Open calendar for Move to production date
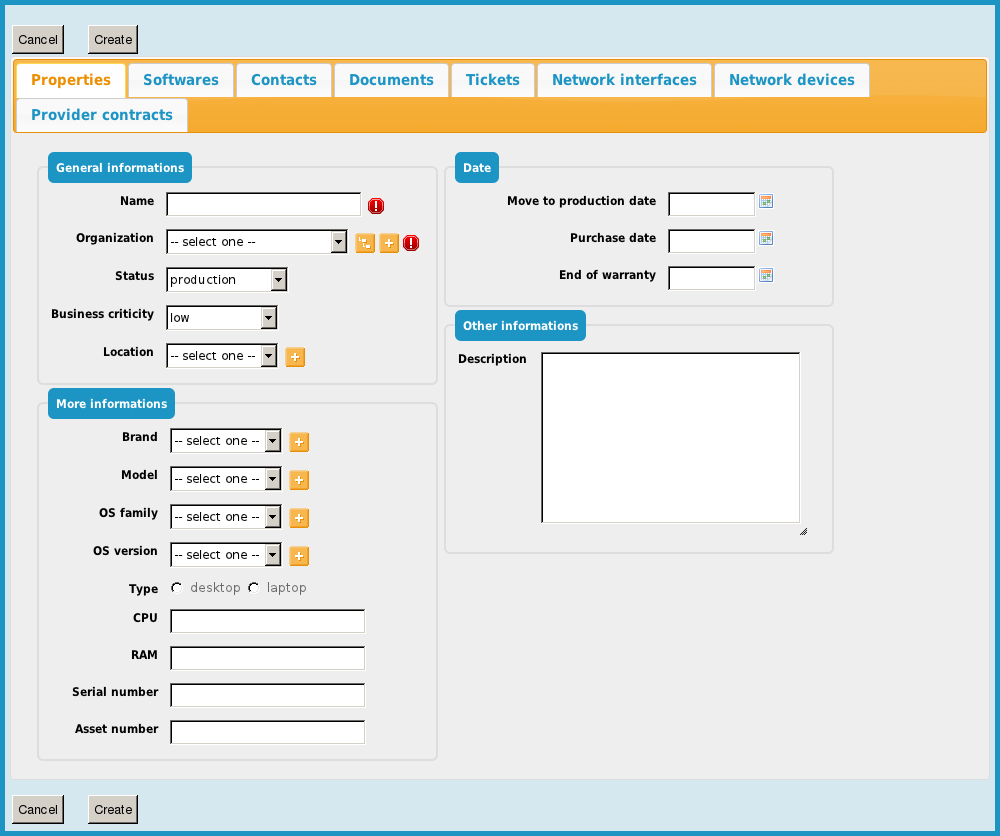1000x836 pixels. 766,201
